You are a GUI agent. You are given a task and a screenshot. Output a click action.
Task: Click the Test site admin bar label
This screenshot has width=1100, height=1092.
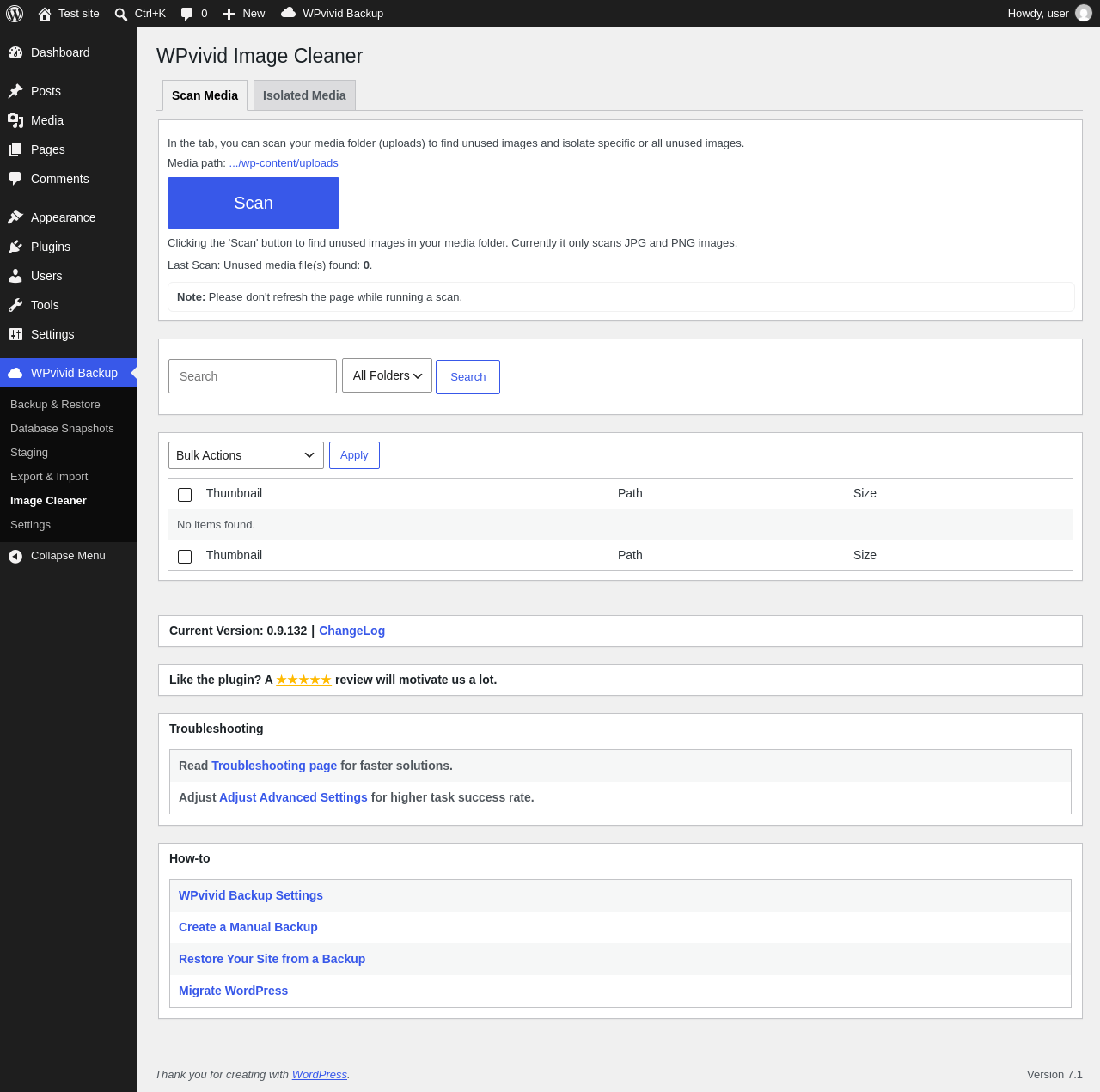tap(79, 14)
